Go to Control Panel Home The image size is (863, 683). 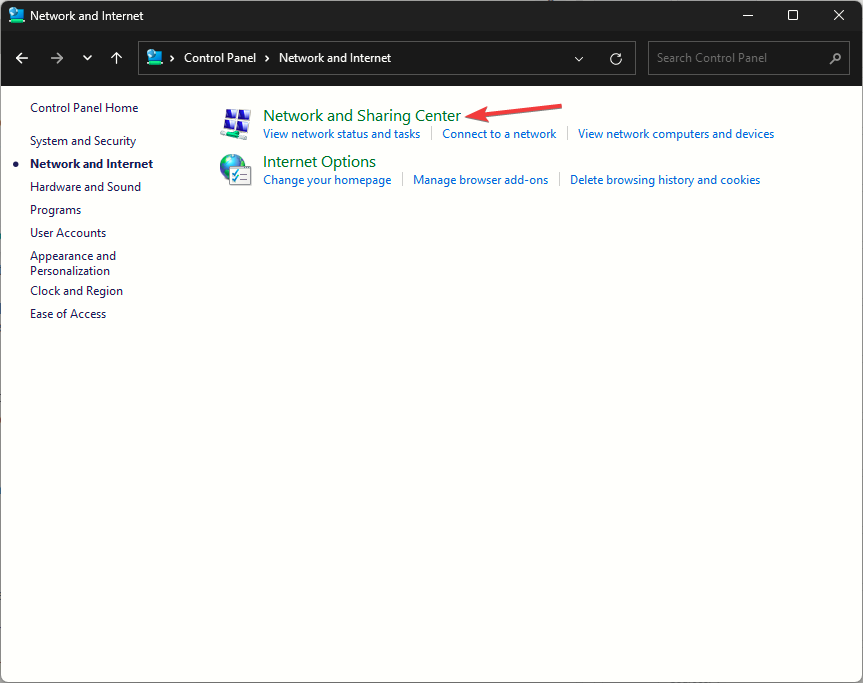click(84, 108)
